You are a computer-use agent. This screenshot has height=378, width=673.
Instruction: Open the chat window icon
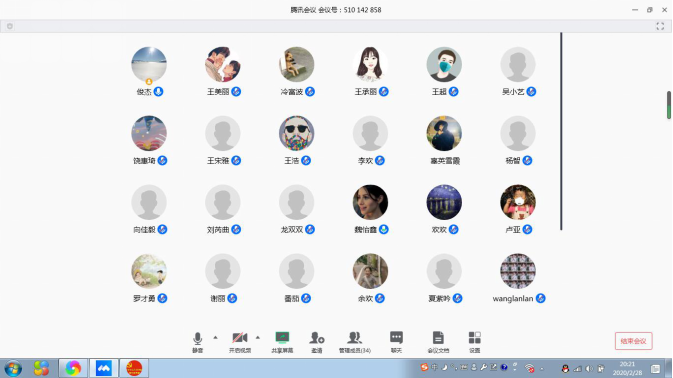[x=396, y=342]
